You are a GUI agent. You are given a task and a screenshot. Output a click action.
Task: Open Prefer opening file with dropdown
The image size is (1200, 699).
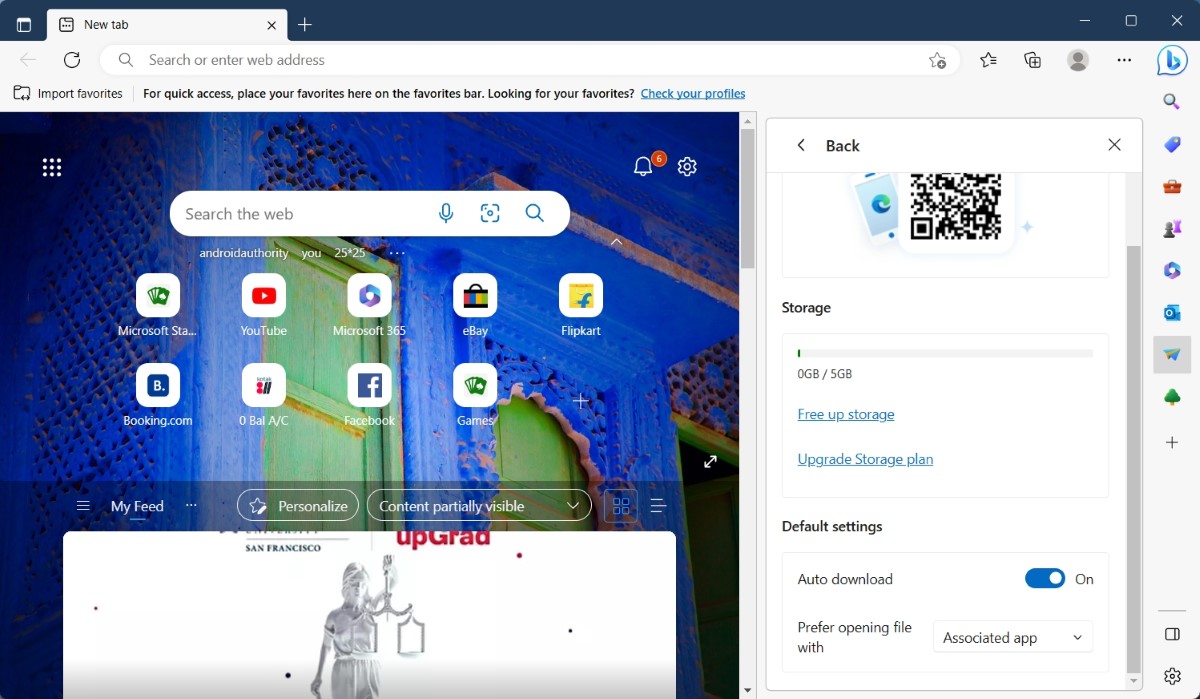coord(1013,637)
